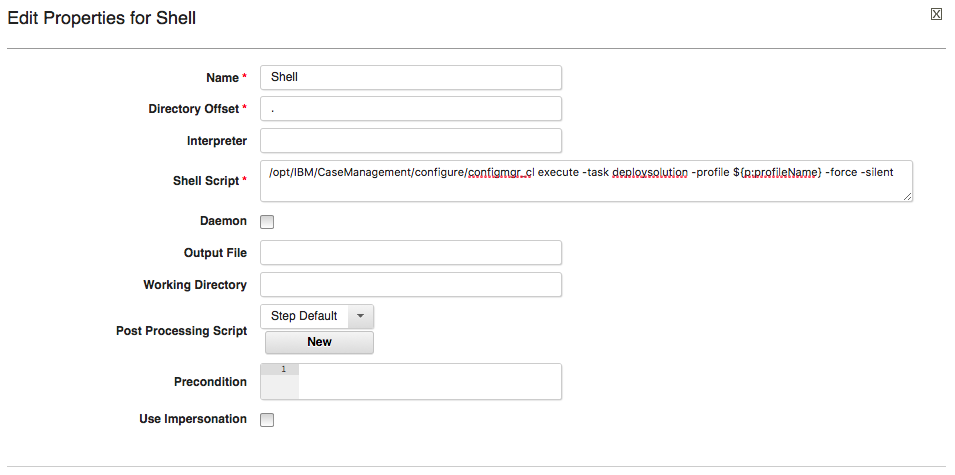
Task: Click the Name field containing Shell
Action: [x=410, y=77]
